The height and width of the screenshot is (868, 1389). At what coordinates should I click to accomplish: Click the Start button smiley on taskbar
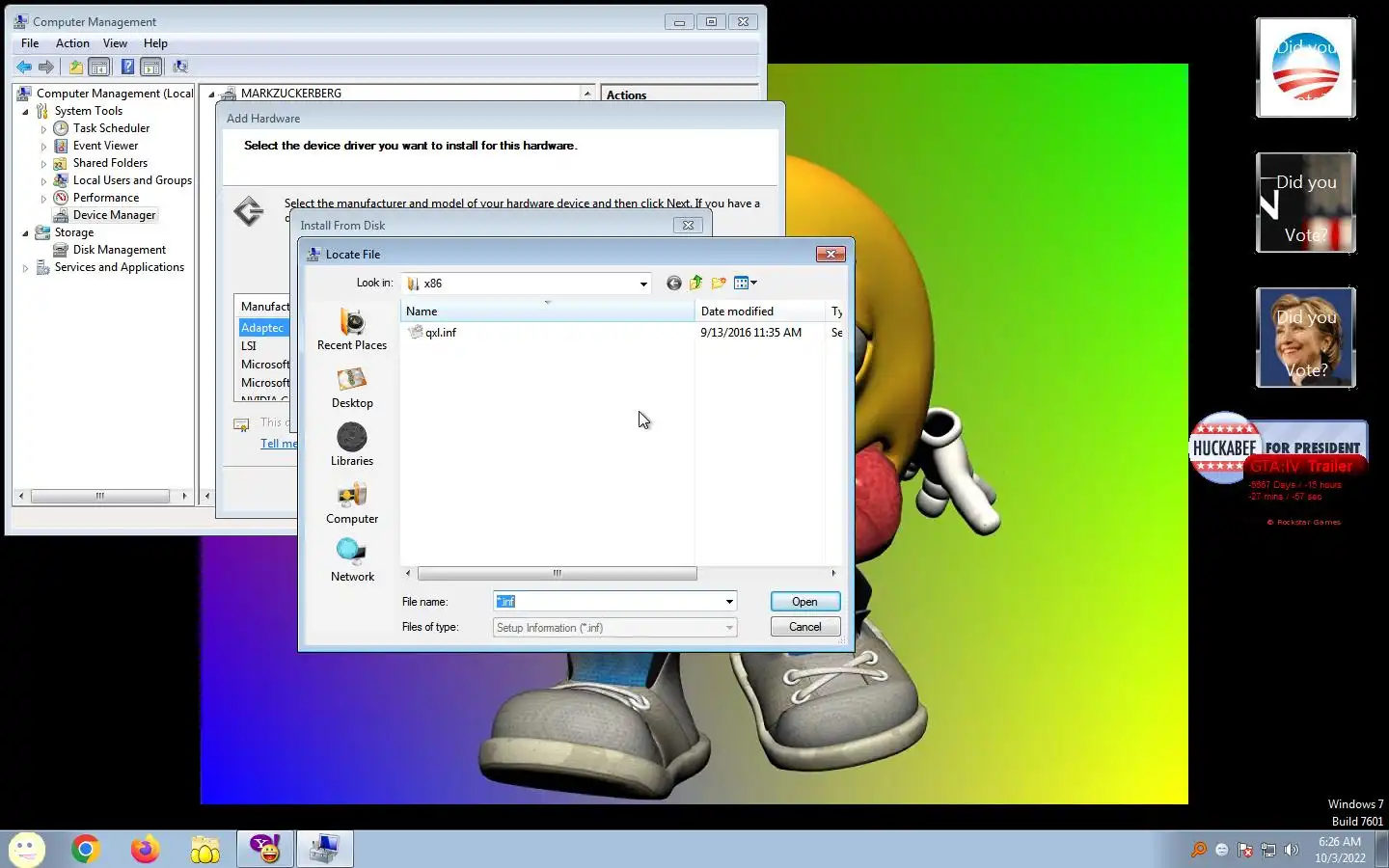[x=26, y=849]
